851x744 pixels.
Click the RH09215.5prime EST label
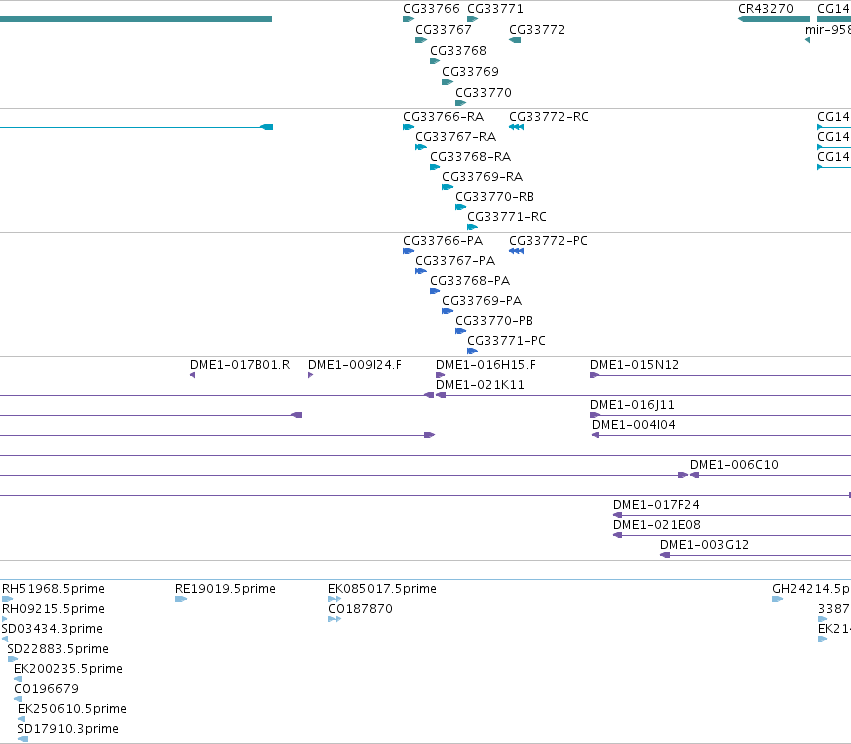click(x=53, y=609)
